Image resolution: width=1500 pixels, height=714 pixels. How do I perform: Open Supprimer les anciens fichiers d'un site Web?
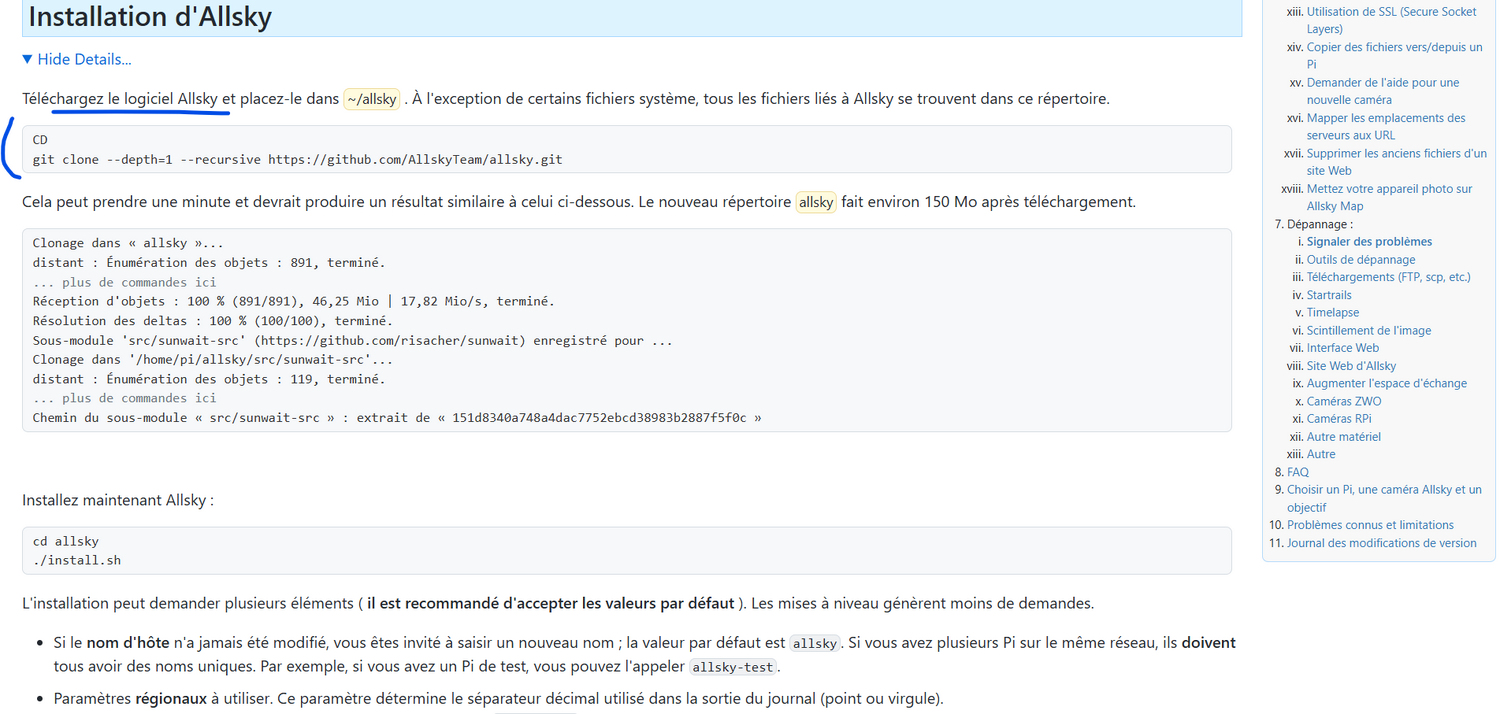point(1396,162)
